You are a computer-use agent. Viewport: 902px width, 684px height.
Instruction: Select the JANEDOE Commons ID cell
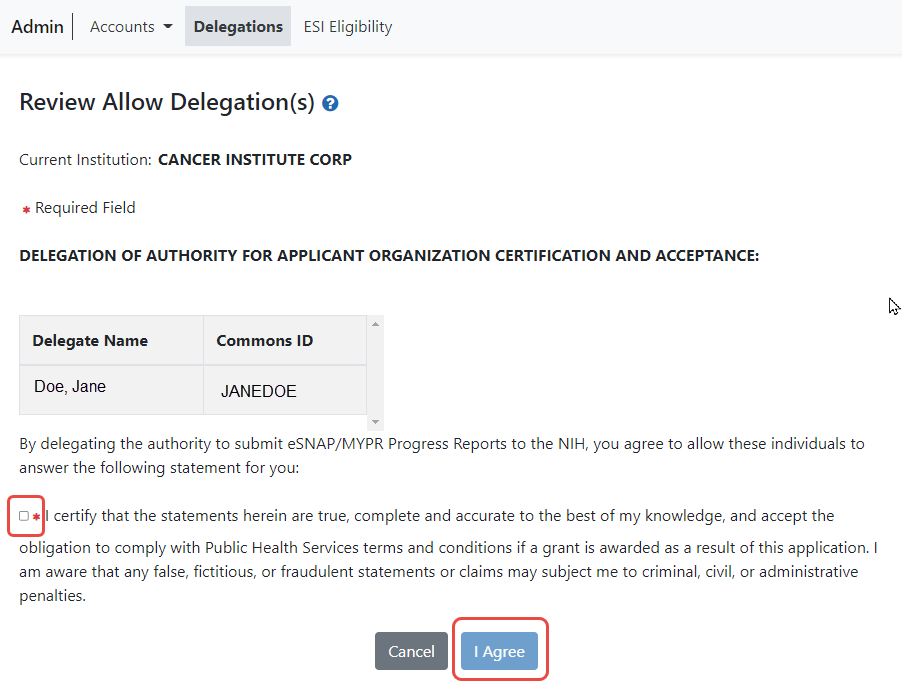[x=258, y=392]
